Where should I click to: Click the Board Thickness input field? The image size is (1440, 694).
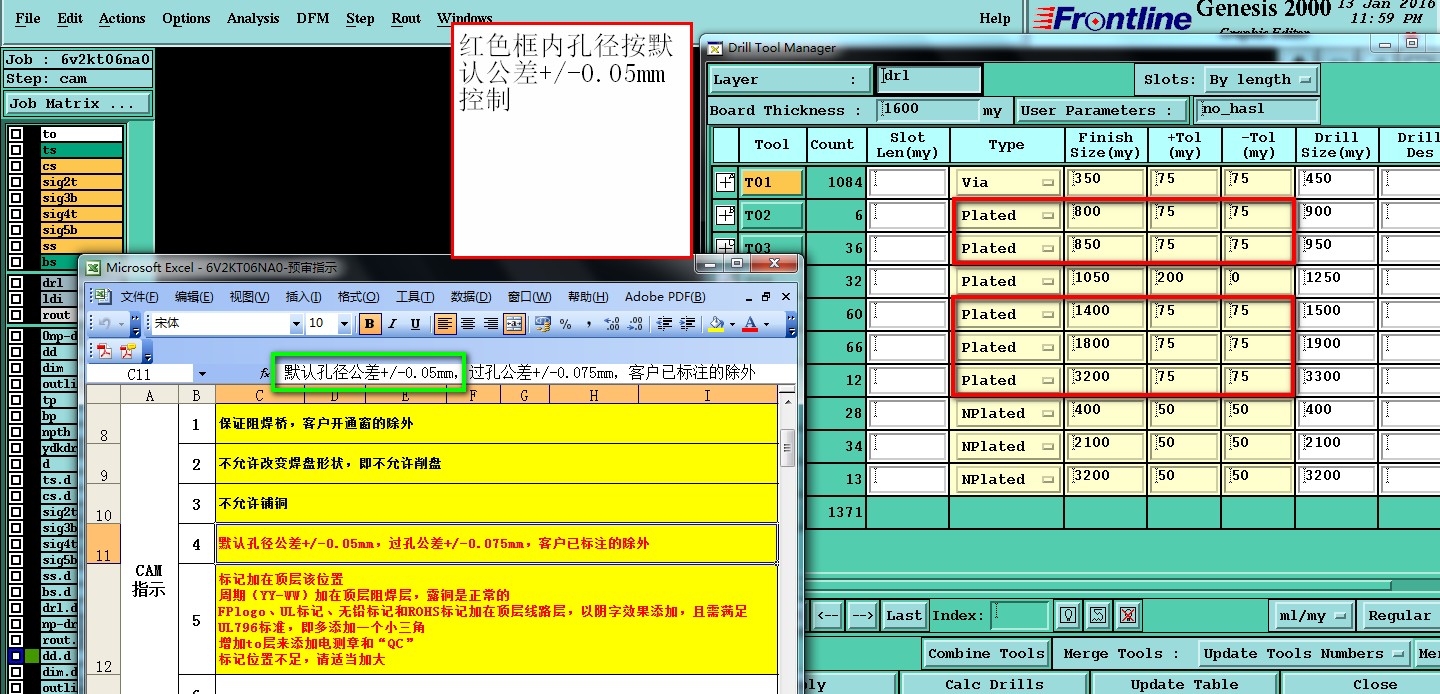[929, 110]
